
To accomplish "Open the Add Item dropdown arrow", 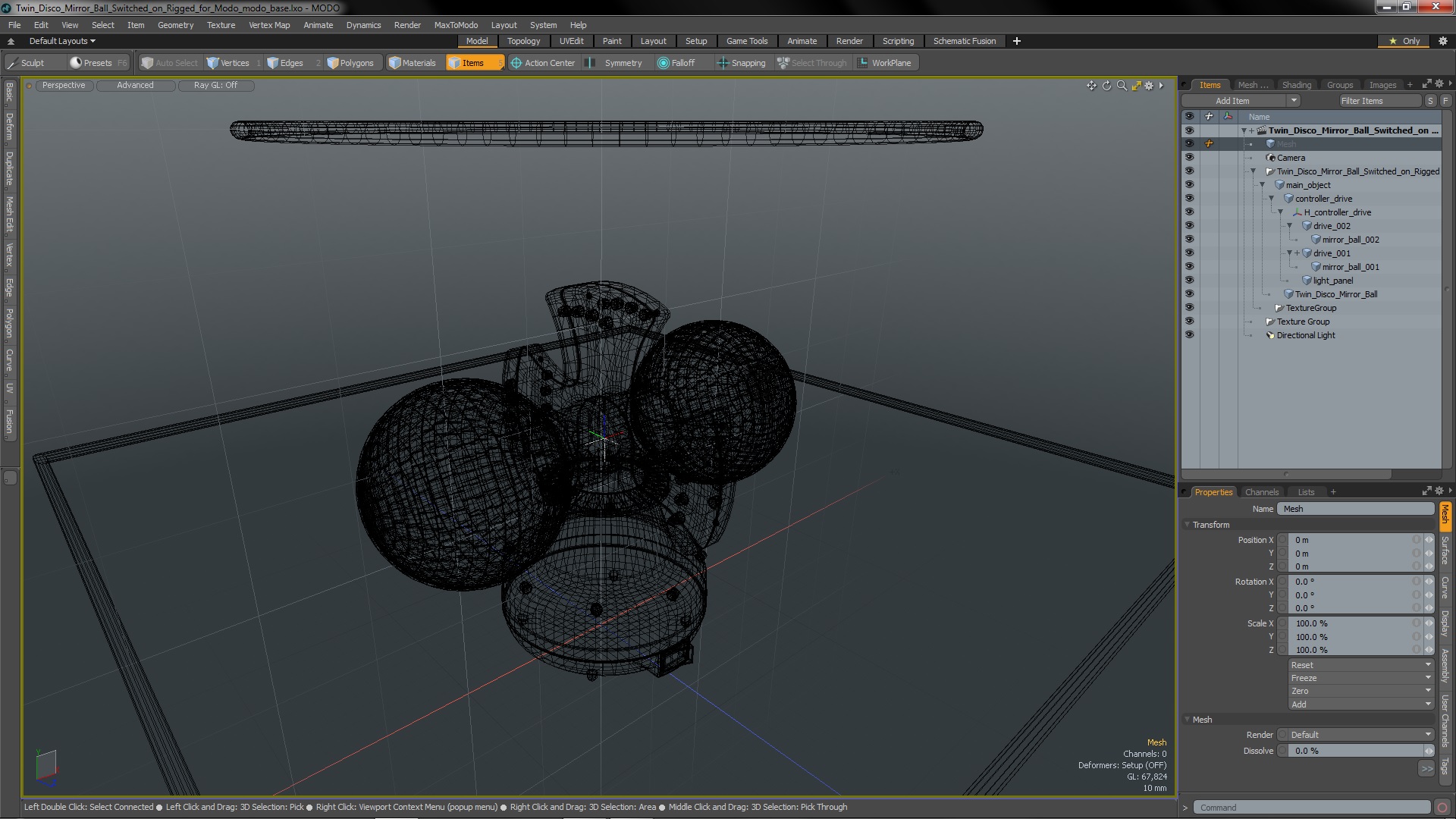I will [1294, 101].
